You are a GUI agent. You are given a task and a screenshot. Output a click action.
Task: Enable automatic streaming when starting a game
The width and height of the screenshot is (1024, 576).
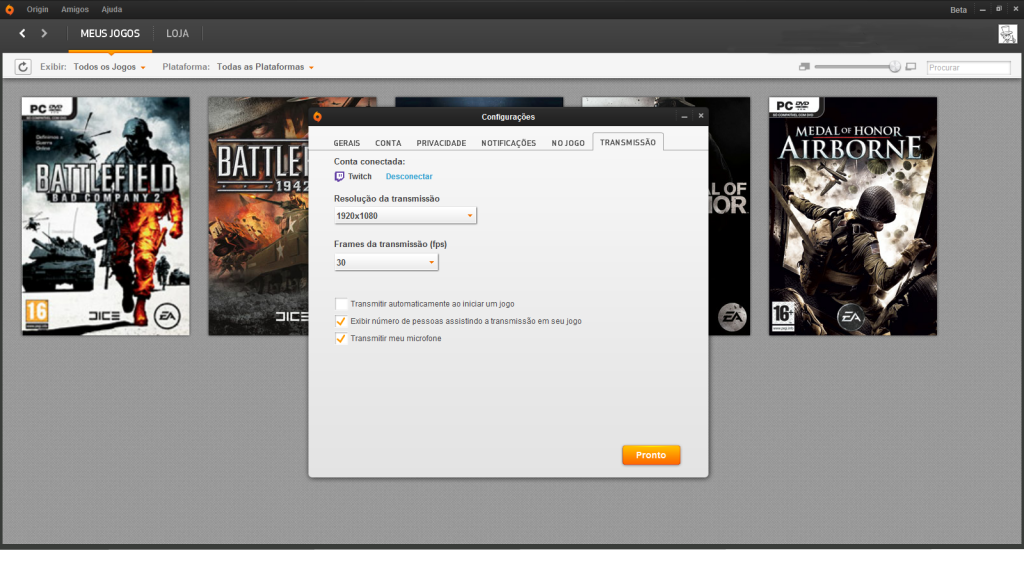(x=341, y=304)
